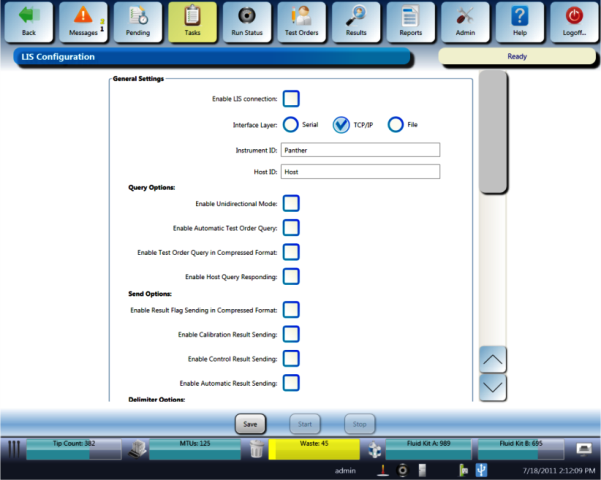
Task: Click the Logoff power icon
Action: pyautogui.click(x=574, y=20)
